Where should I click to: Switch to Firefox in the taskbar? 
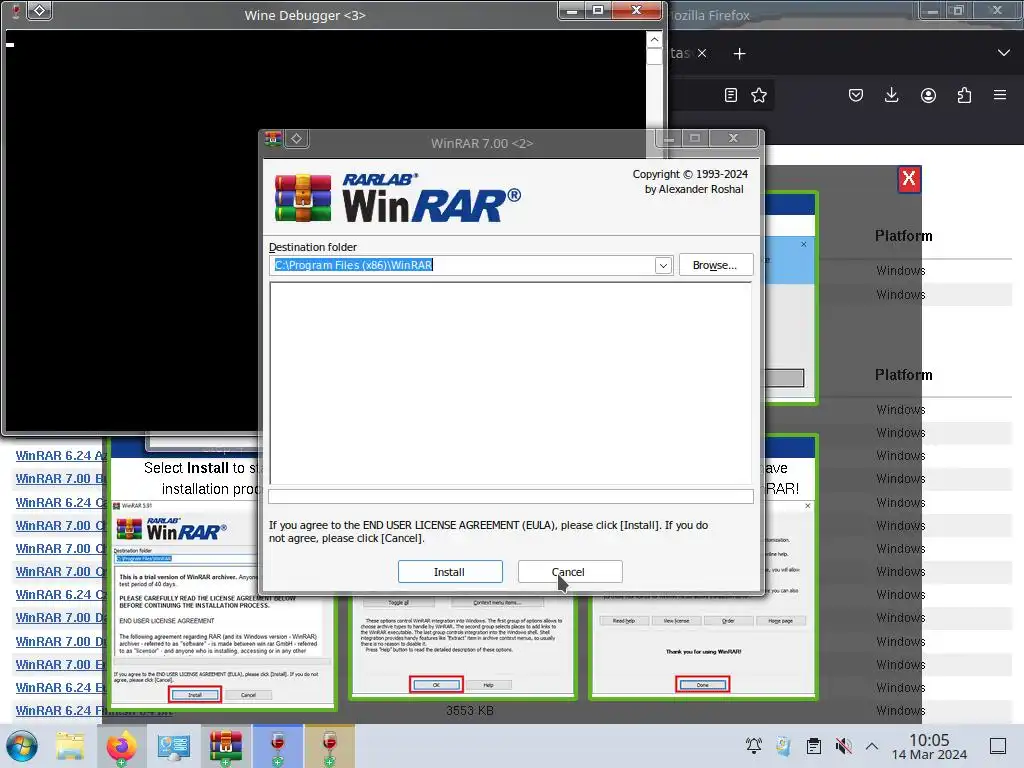[121, 746]
